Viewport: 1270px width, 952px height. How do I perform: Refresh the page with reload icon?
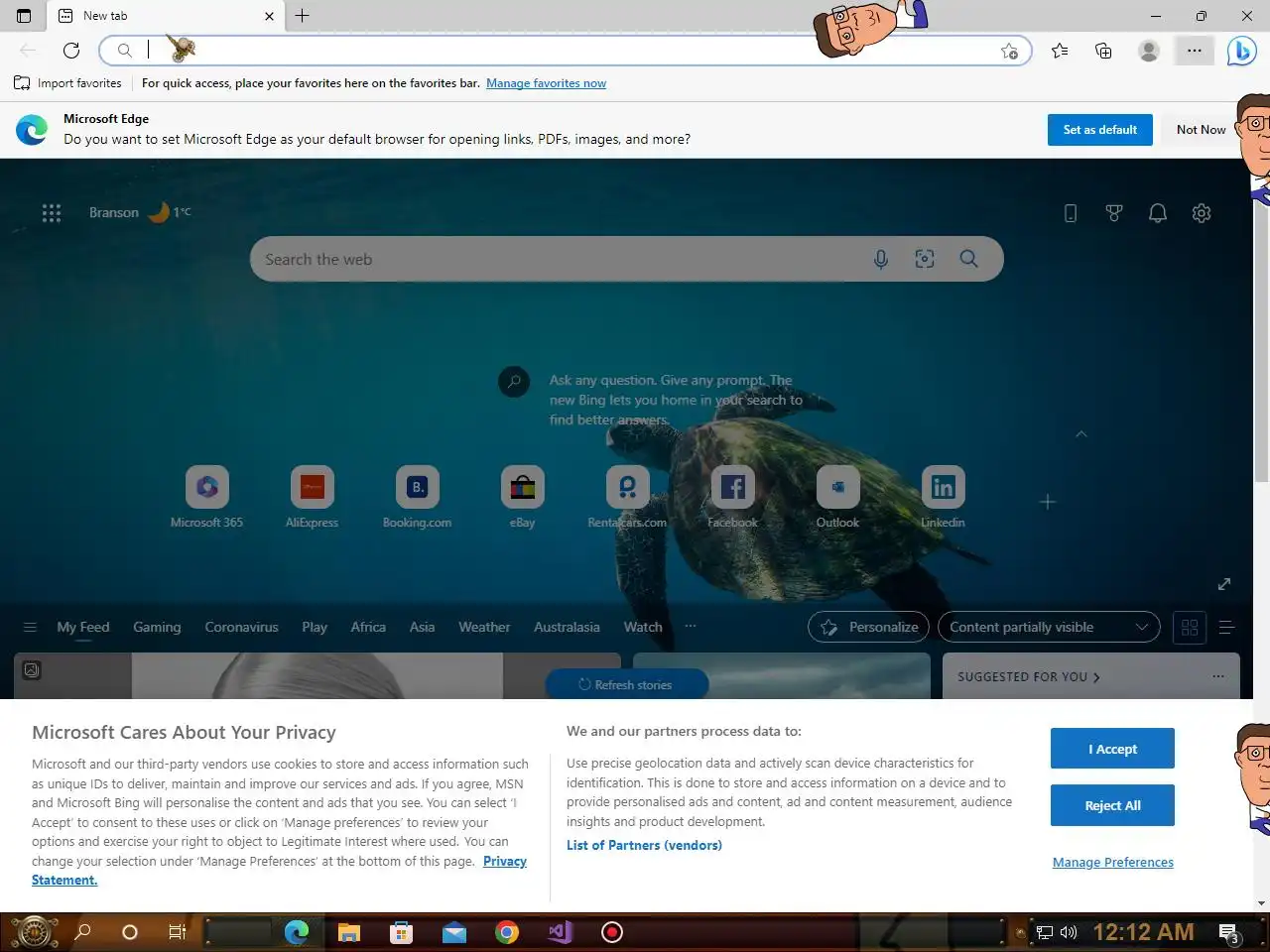pyautogui.click(x=71, y=51)
